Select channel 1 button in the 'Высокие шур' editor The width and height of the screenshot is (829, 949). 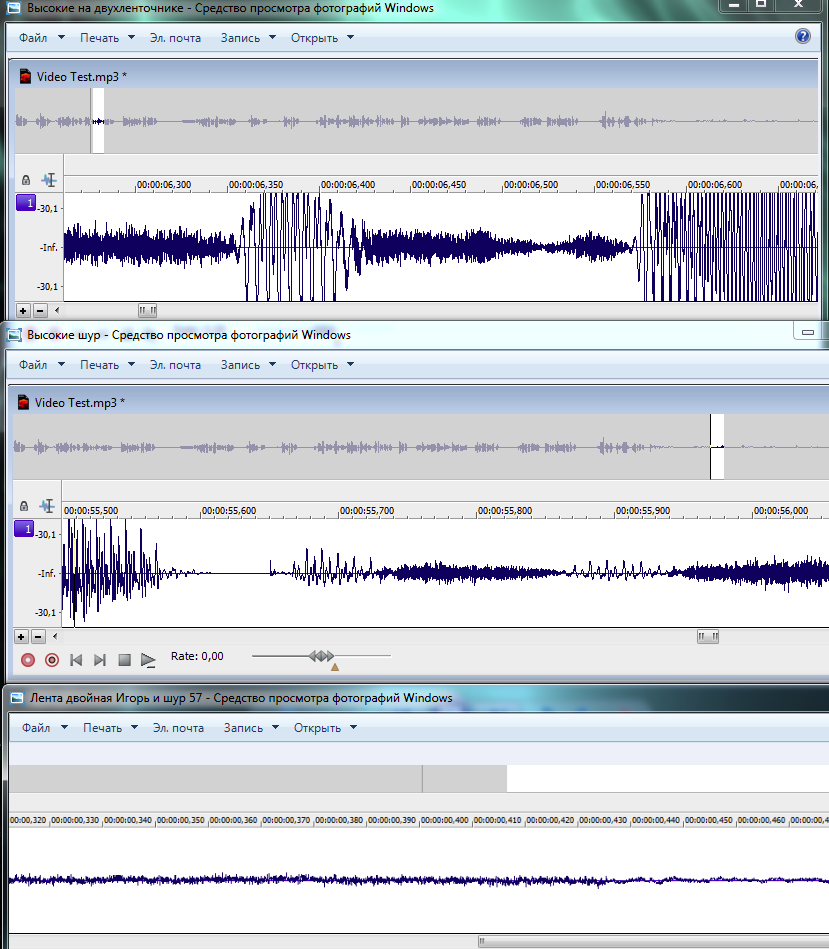point(24,529)
